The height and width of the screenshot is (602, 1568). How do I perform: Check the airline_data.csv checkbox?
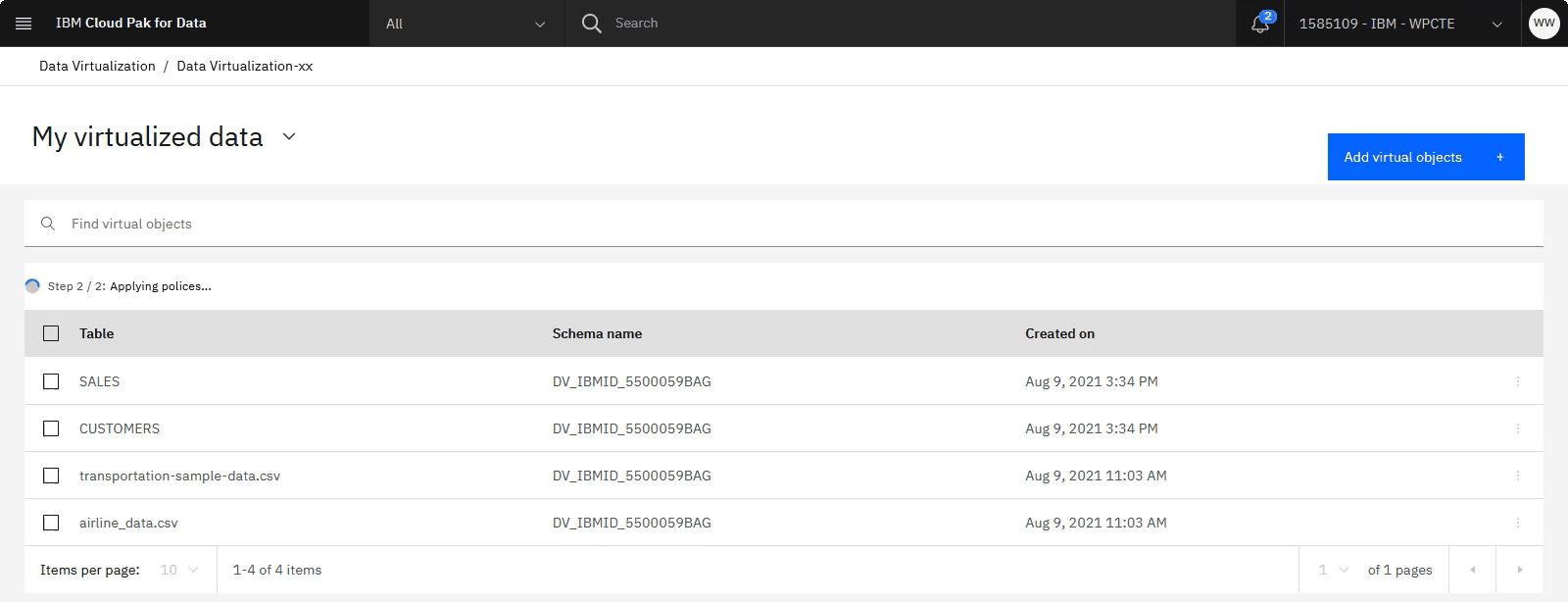coord(51,523)
